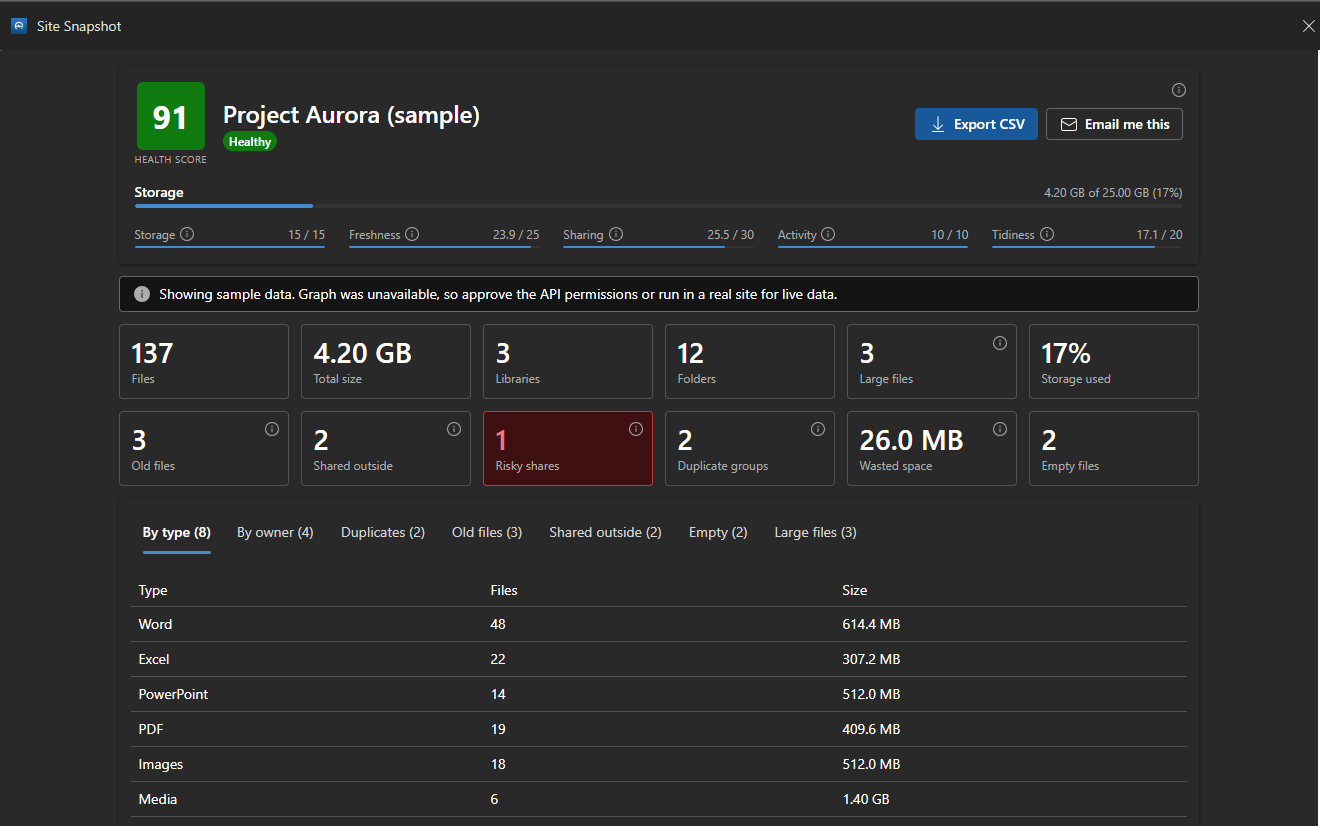Click the info icon on the Shared outside card
Screen dimensions: 1320x826
click(454, 429)
